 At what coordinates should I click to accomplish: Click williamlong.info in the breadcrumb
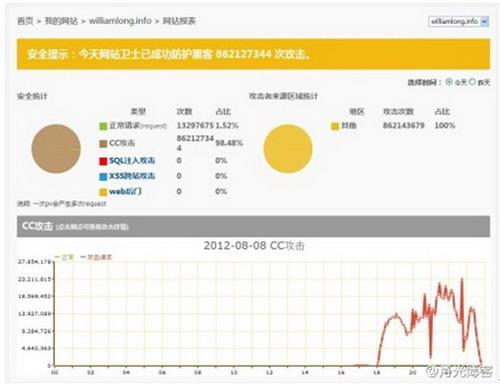(x=120, y=21)
